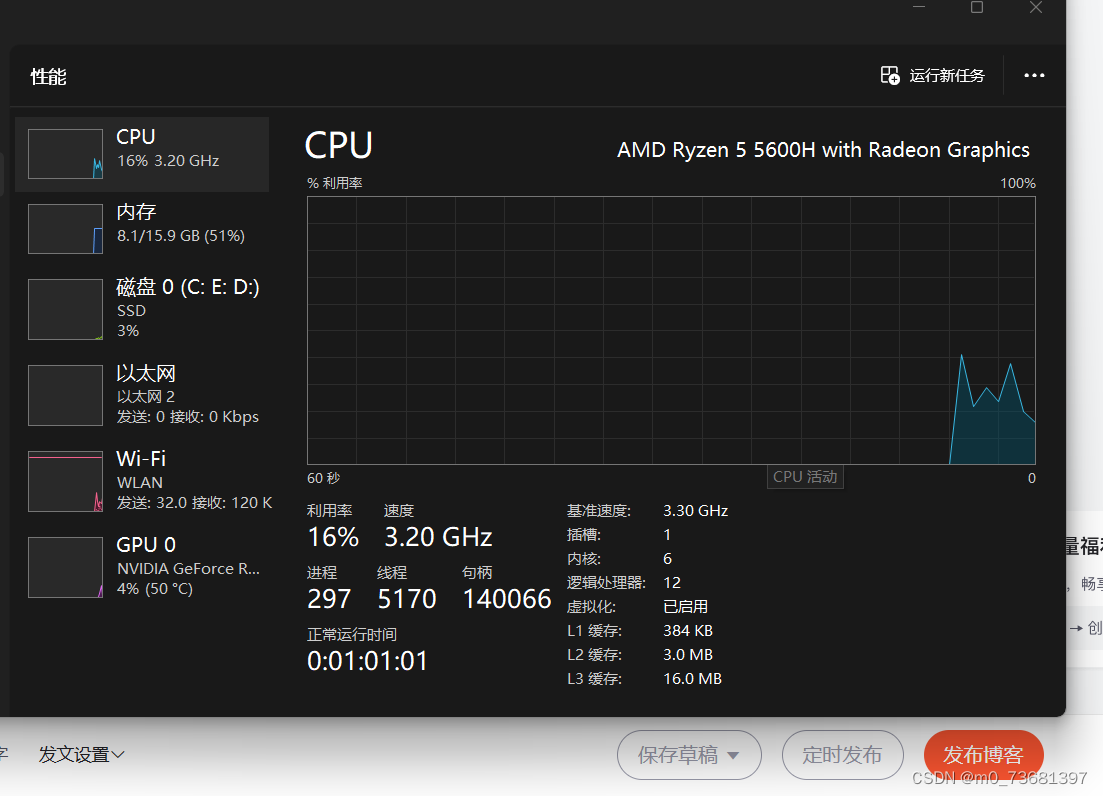The height and width of the screenshot is (796, 1103).
Task: Click the 定时发布 scheduled publish button
Action: click(x=843, y=755)
